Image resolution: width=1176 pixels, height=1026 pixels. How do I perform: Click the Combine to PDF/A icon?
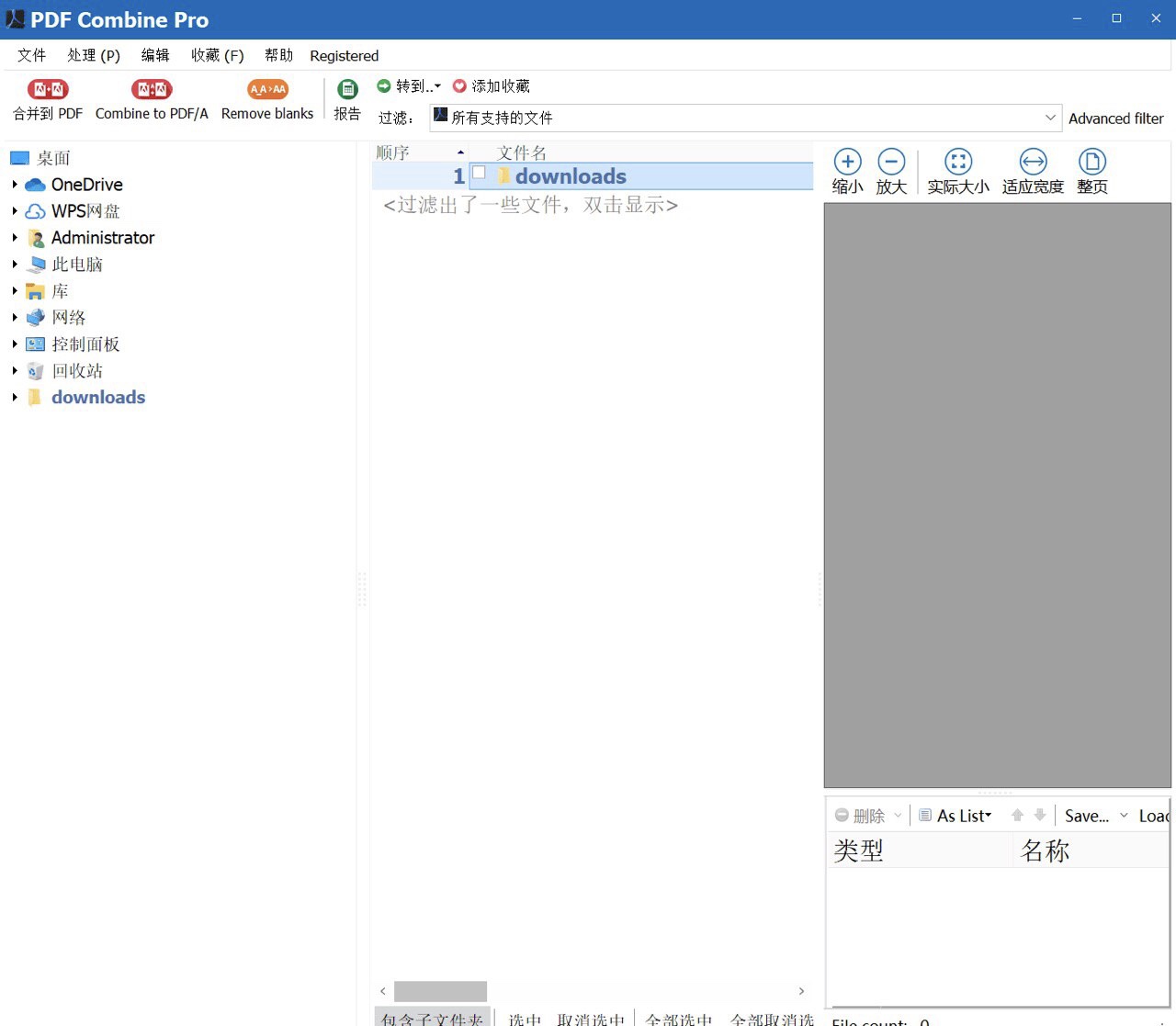152,89
